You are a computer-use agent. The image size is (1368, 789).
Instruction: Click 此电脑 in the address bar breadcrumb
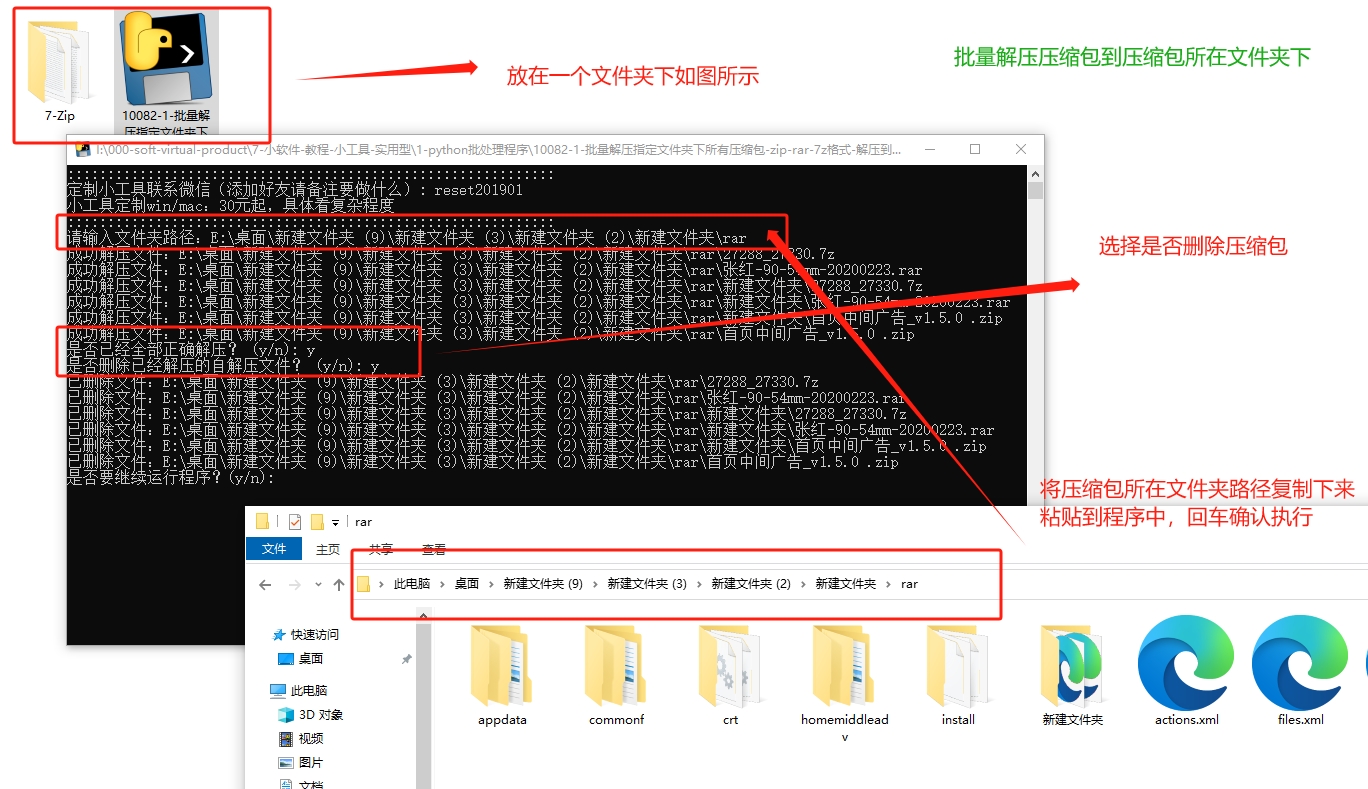click(412, 584)
